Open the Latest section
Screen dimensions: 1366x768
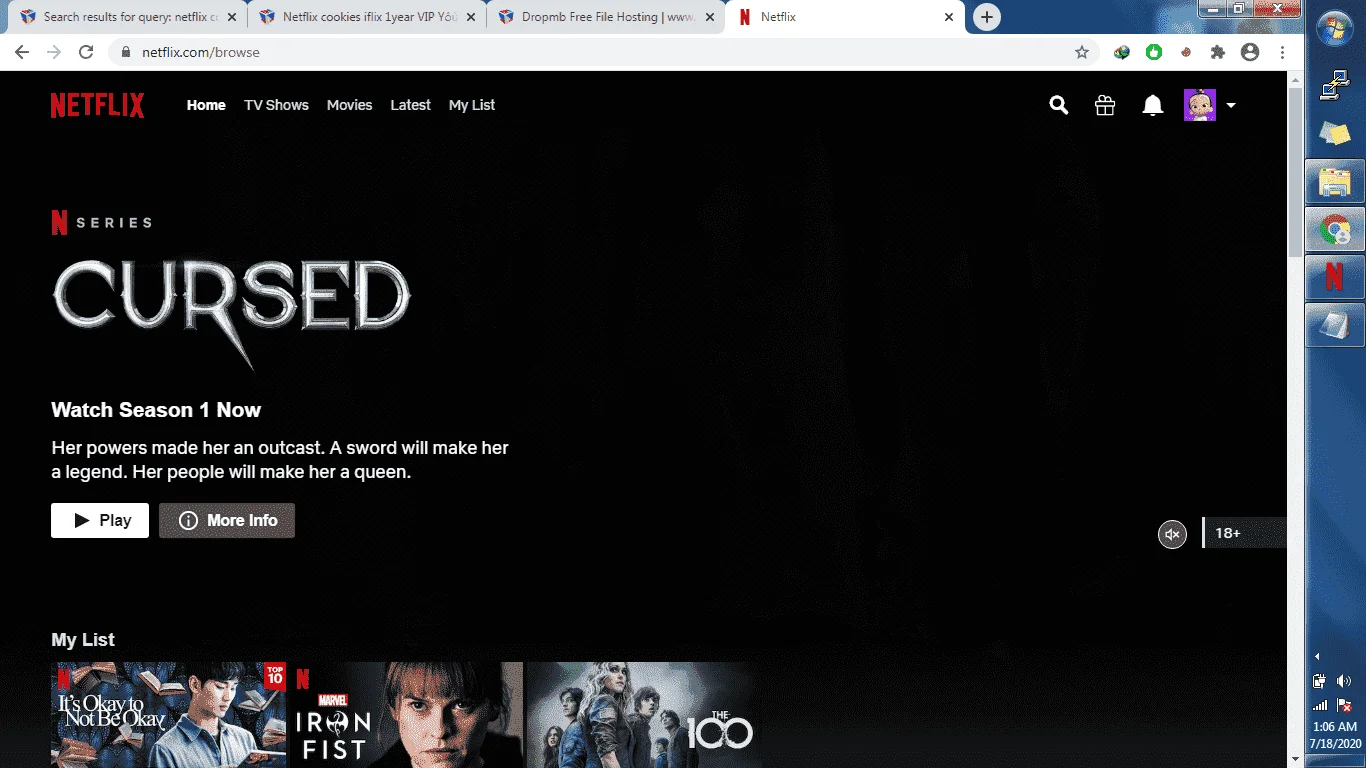click(x=410, y=105)
